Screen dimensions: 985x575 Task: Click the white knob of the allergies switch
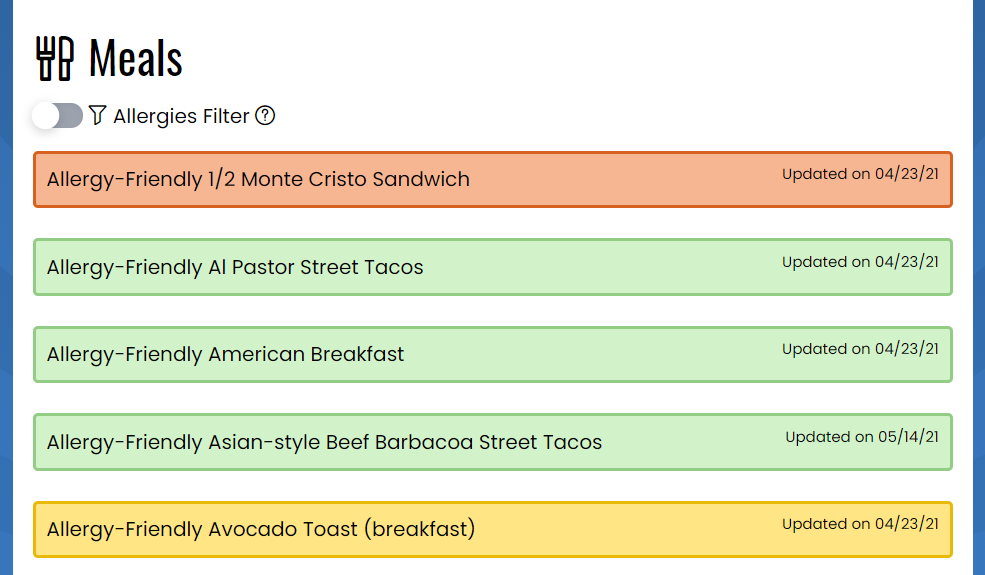coord(45,116)
